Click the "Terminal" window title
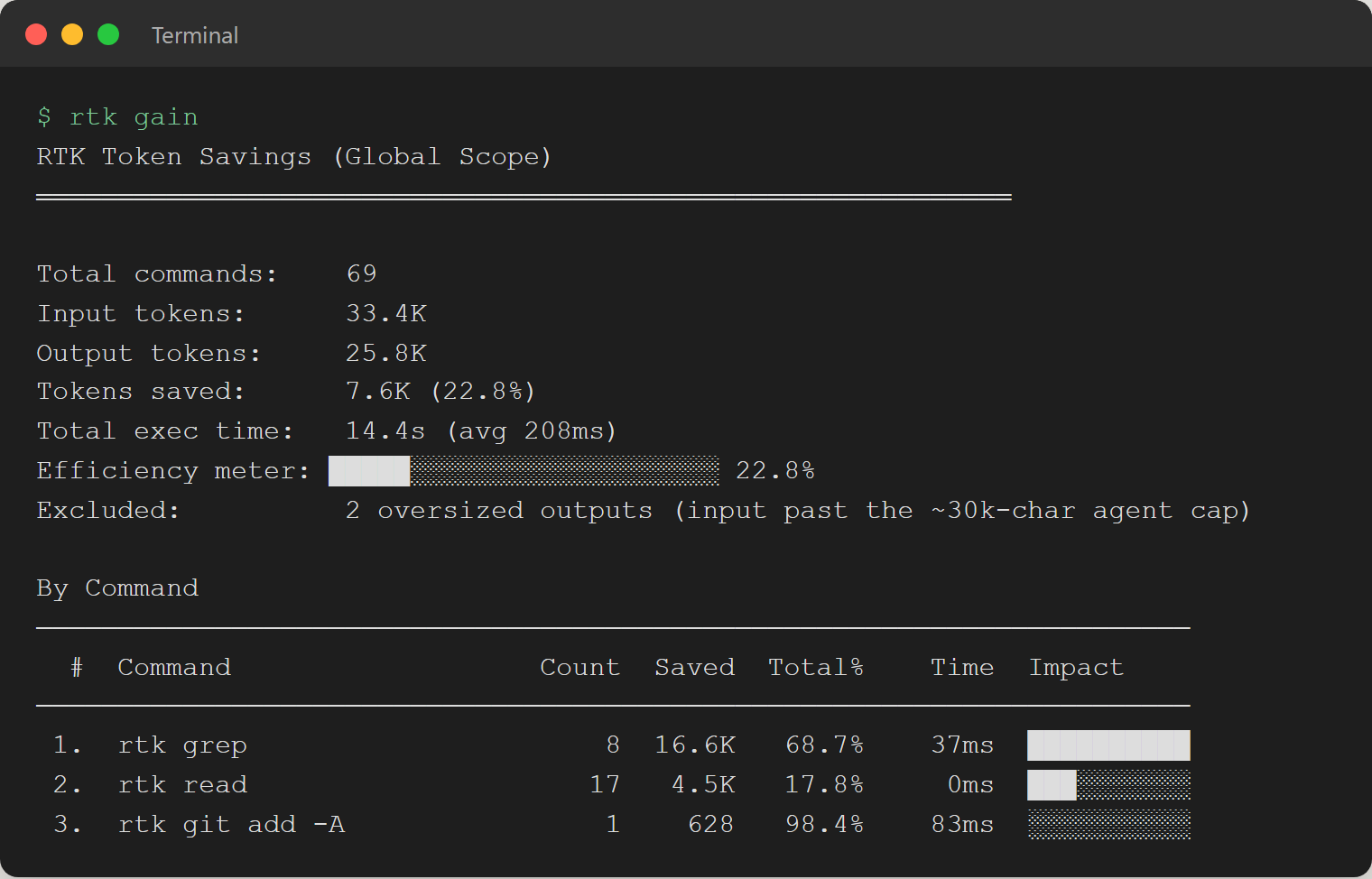 tap(195, 35)
